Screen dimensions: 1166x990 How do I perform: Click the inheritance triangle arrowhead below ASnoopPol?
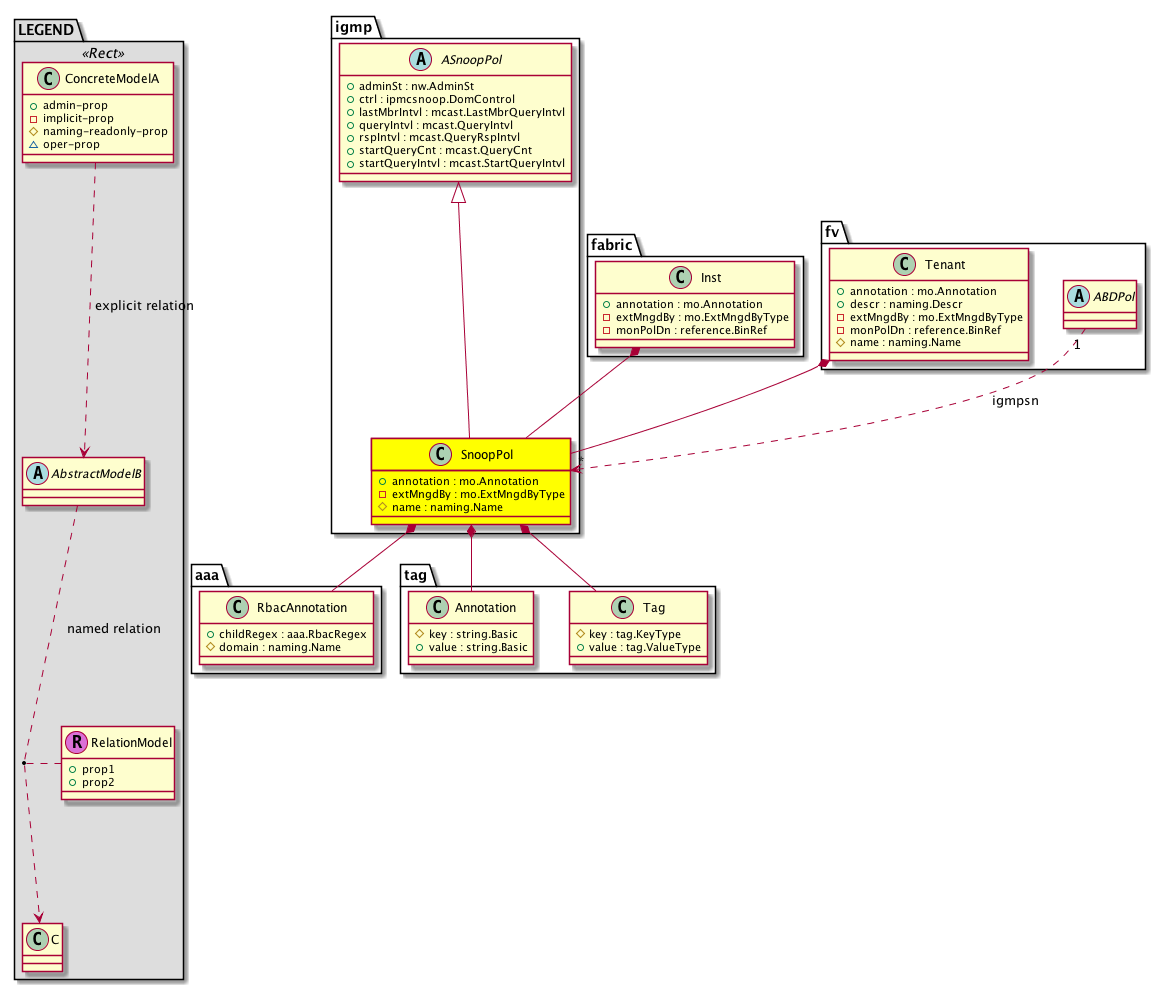(x=458, y=196)
